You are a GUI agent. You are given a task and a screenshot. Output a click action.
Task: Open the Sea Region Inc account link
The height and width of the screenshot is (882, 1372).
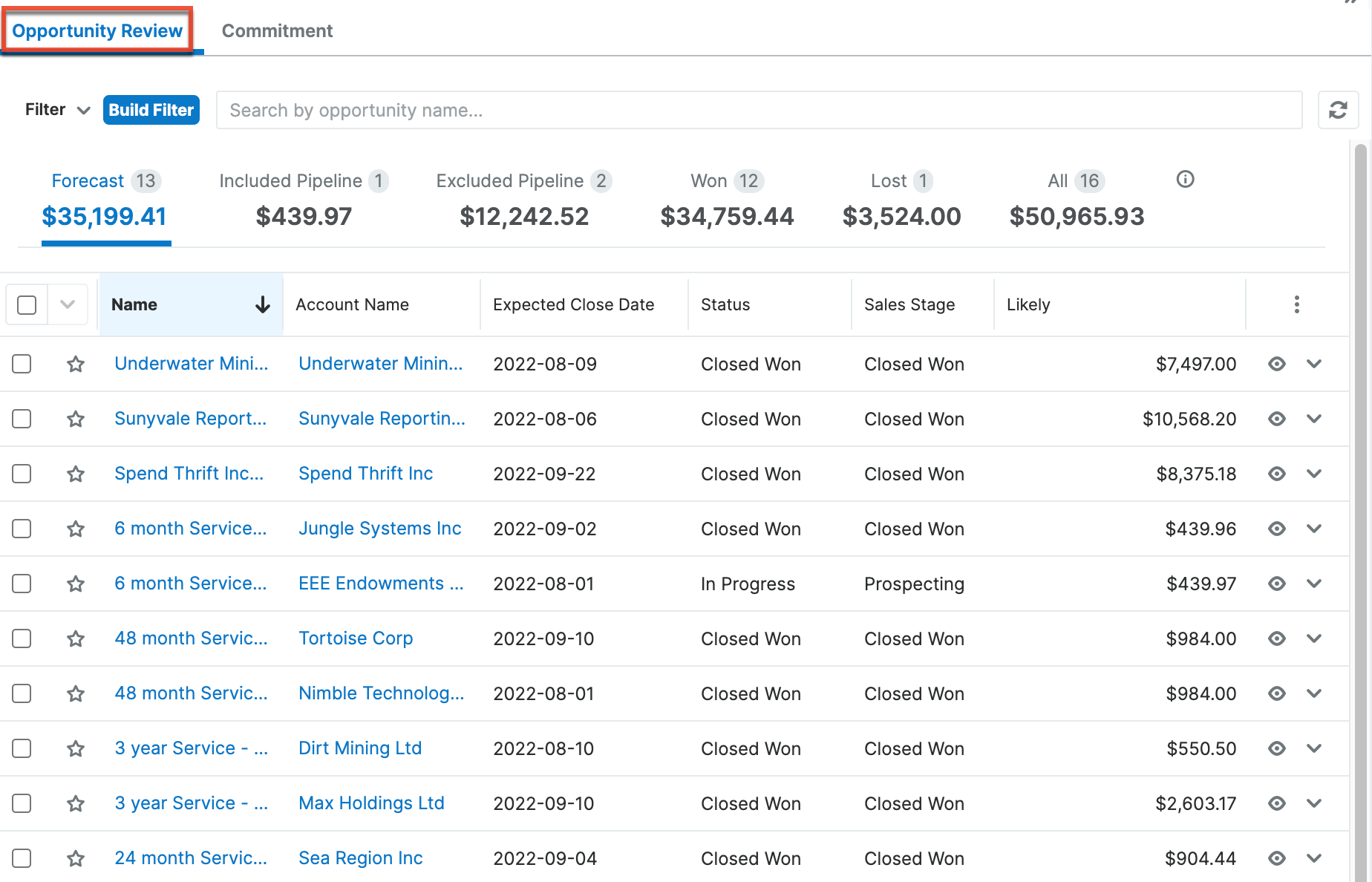tap(360, 858)
